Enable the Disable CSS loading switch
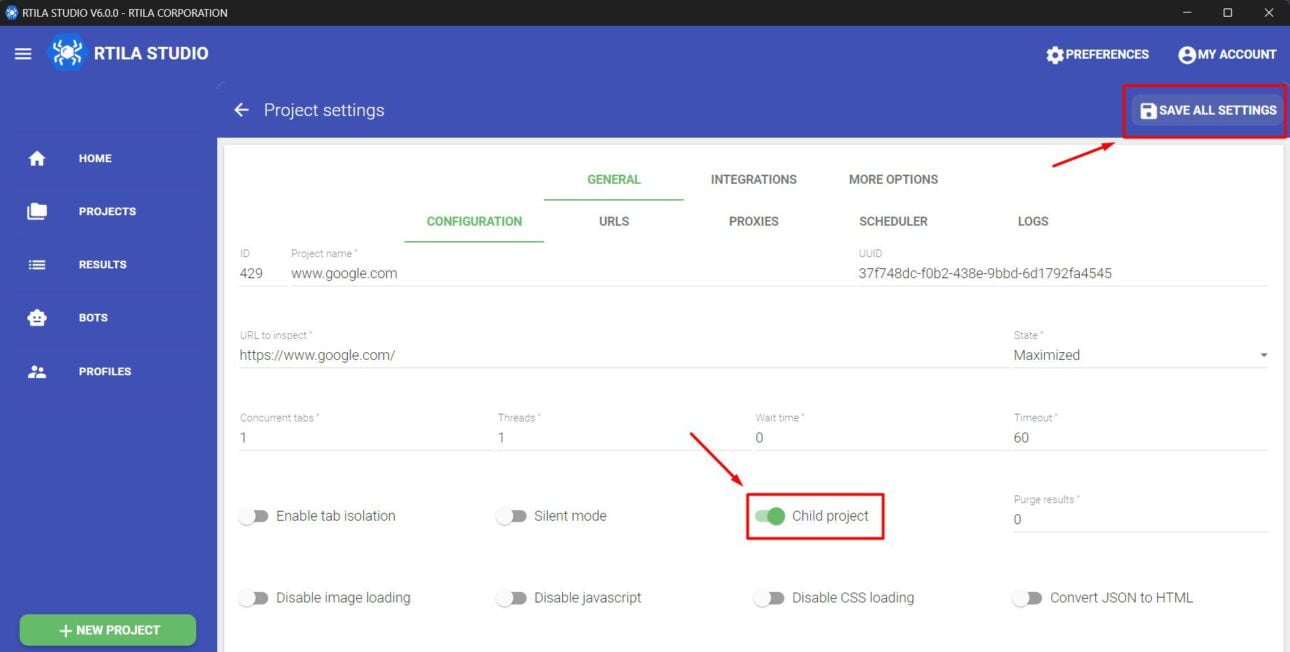The image size is (1290, 652). click(x=769, y=597)
